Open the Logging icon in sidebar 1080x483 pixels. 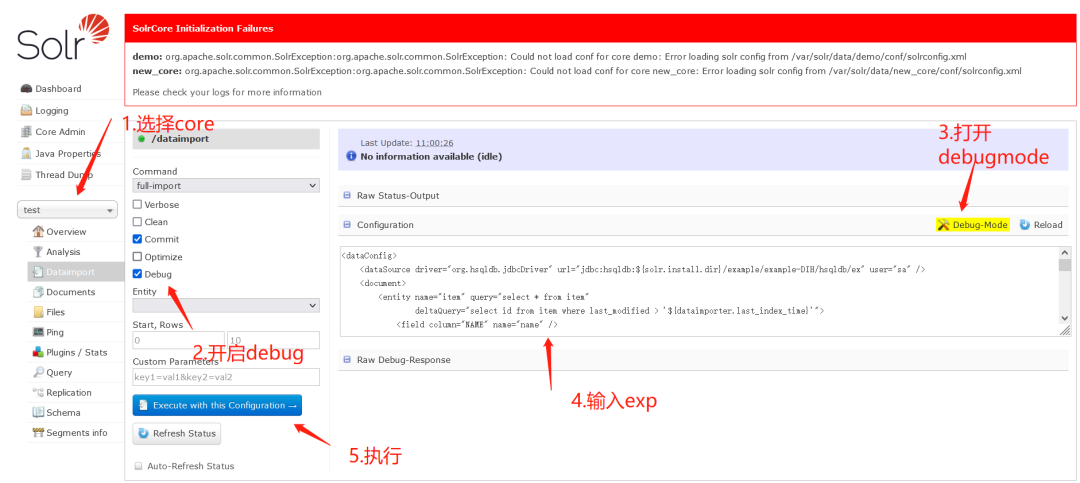[26, 110]
